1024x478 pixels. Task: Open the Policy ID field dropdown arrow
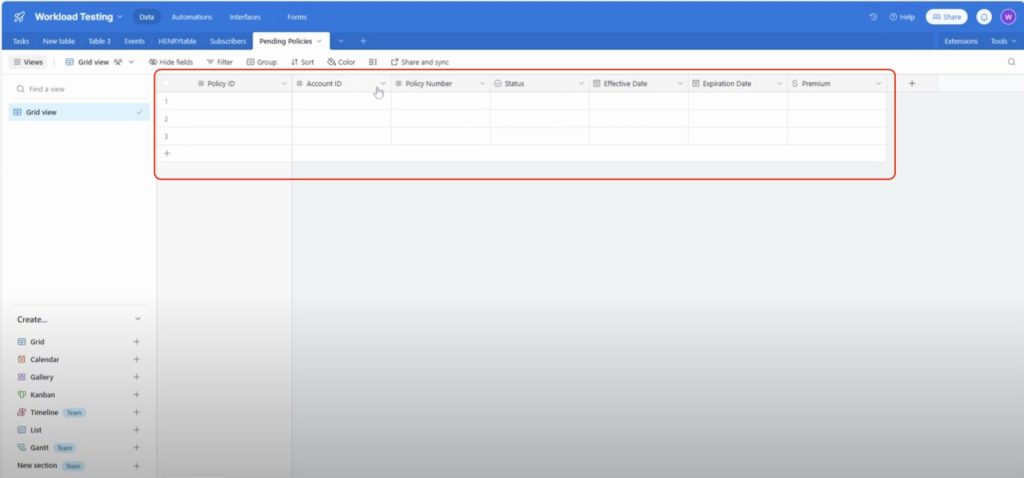[283, 84]
